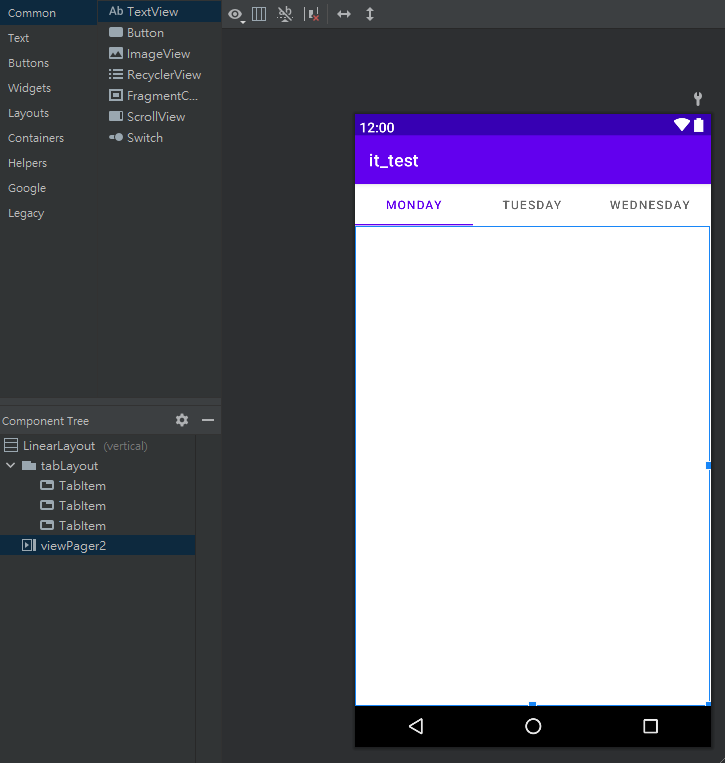Click the blueprint columns toolbar icon
725x763 pixels.
pyautogui.click(x=259, y=14)
